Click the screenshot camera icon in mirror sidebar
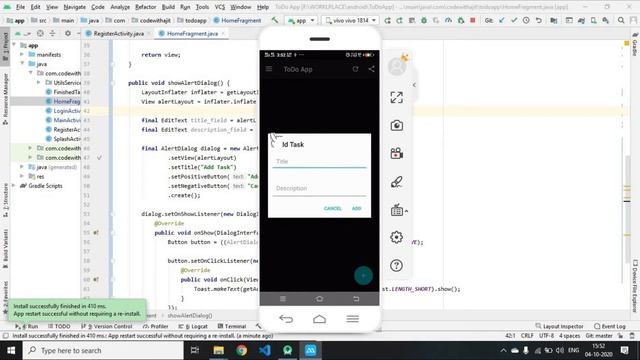 click(x=396, y=125)
